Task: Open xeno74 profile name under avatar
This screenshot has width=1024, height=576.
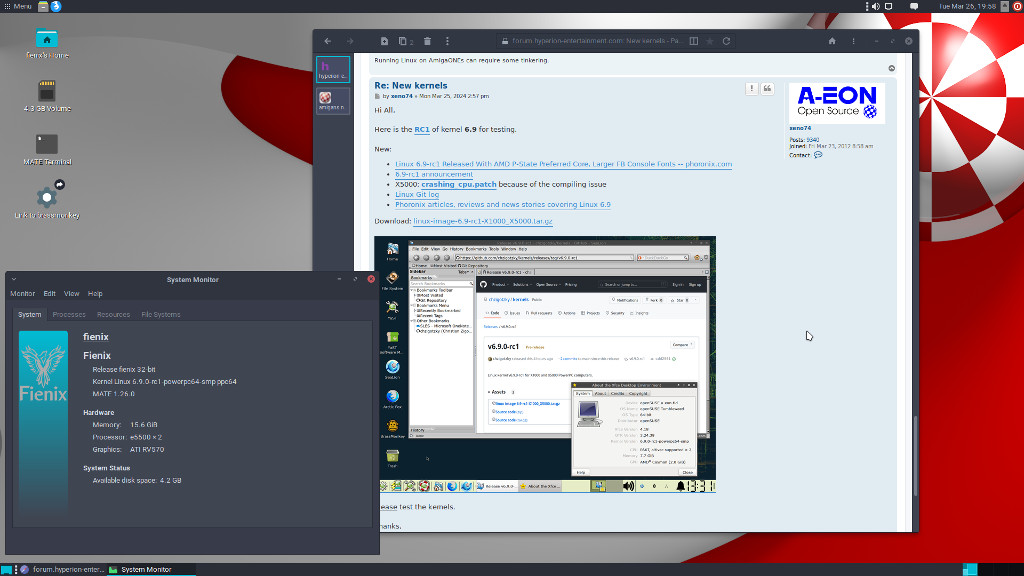Action: tap(800, 129)
